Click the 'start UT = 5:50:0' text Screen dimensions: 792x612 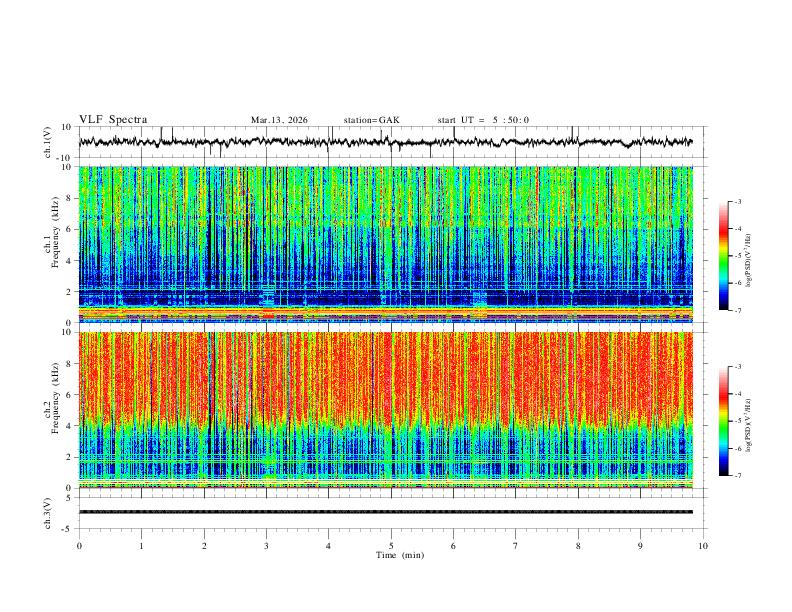click(483, 120)
